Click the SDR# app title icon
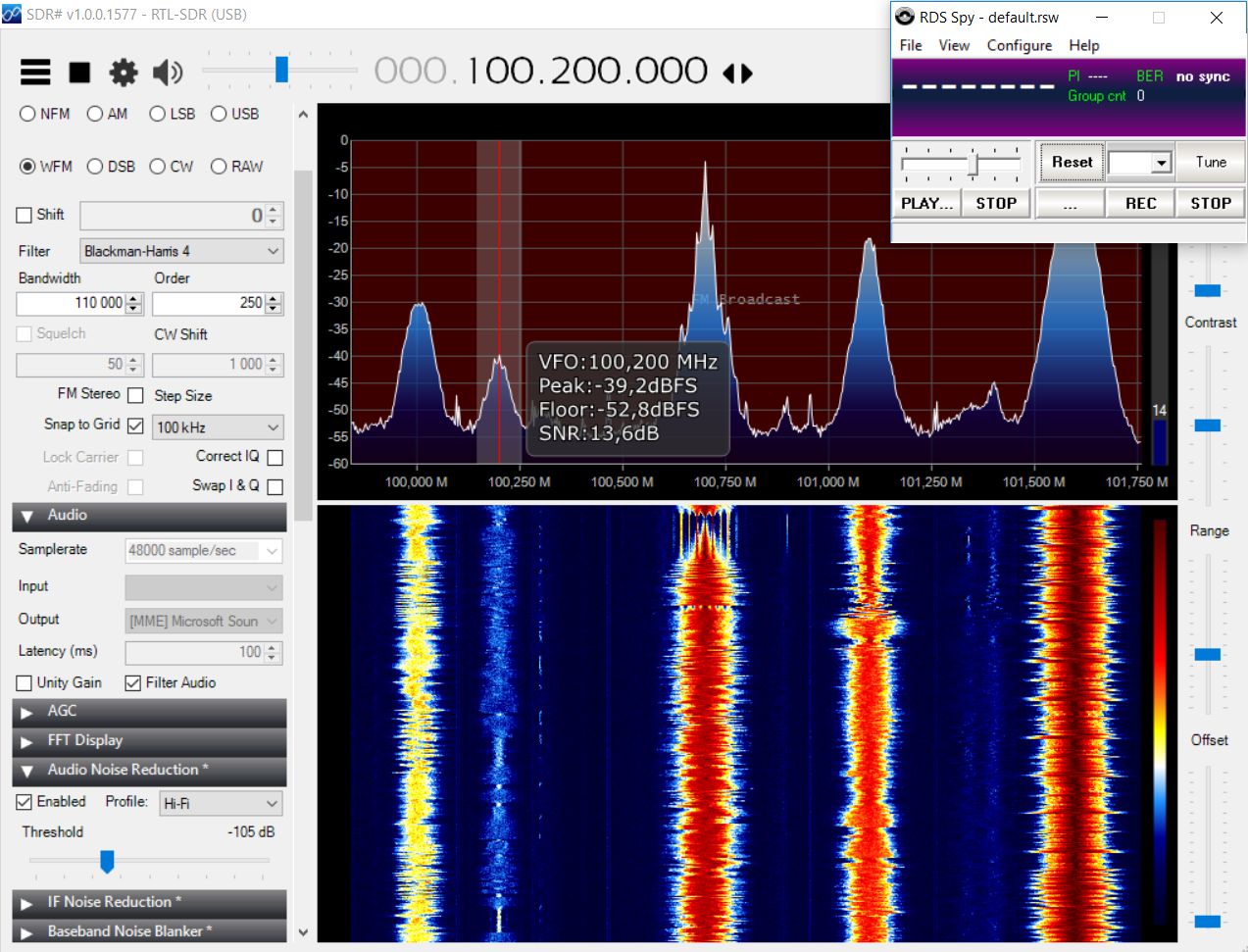This screenshot has width=1248, height=952. pos(12,15)
